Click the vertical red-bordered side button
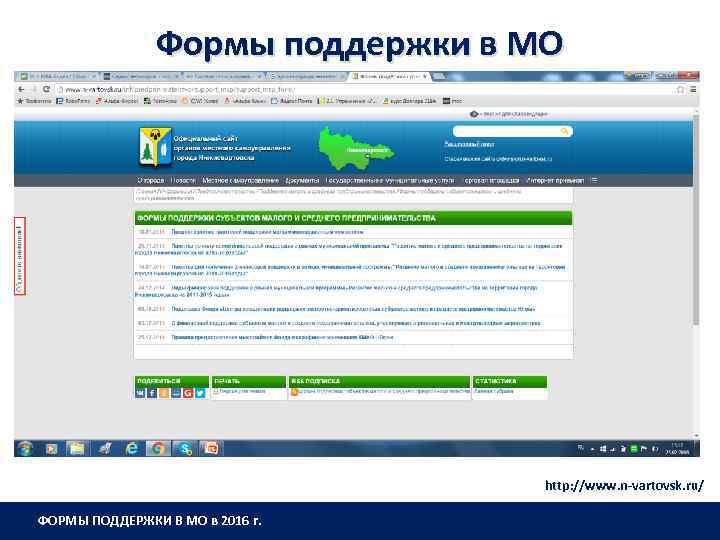Viewport: 720px width, 540px height. click(20, 256)
